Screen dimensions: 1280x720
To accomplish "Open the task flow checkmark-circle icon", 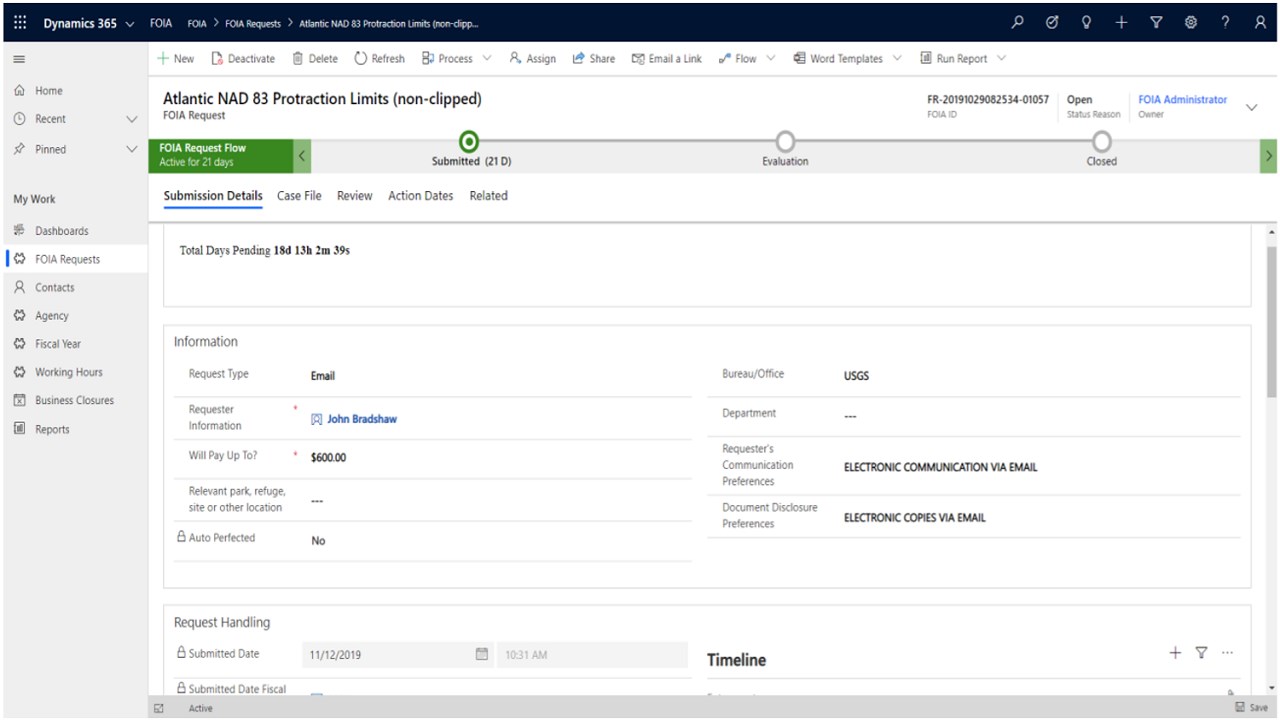I will point(1052,23).
